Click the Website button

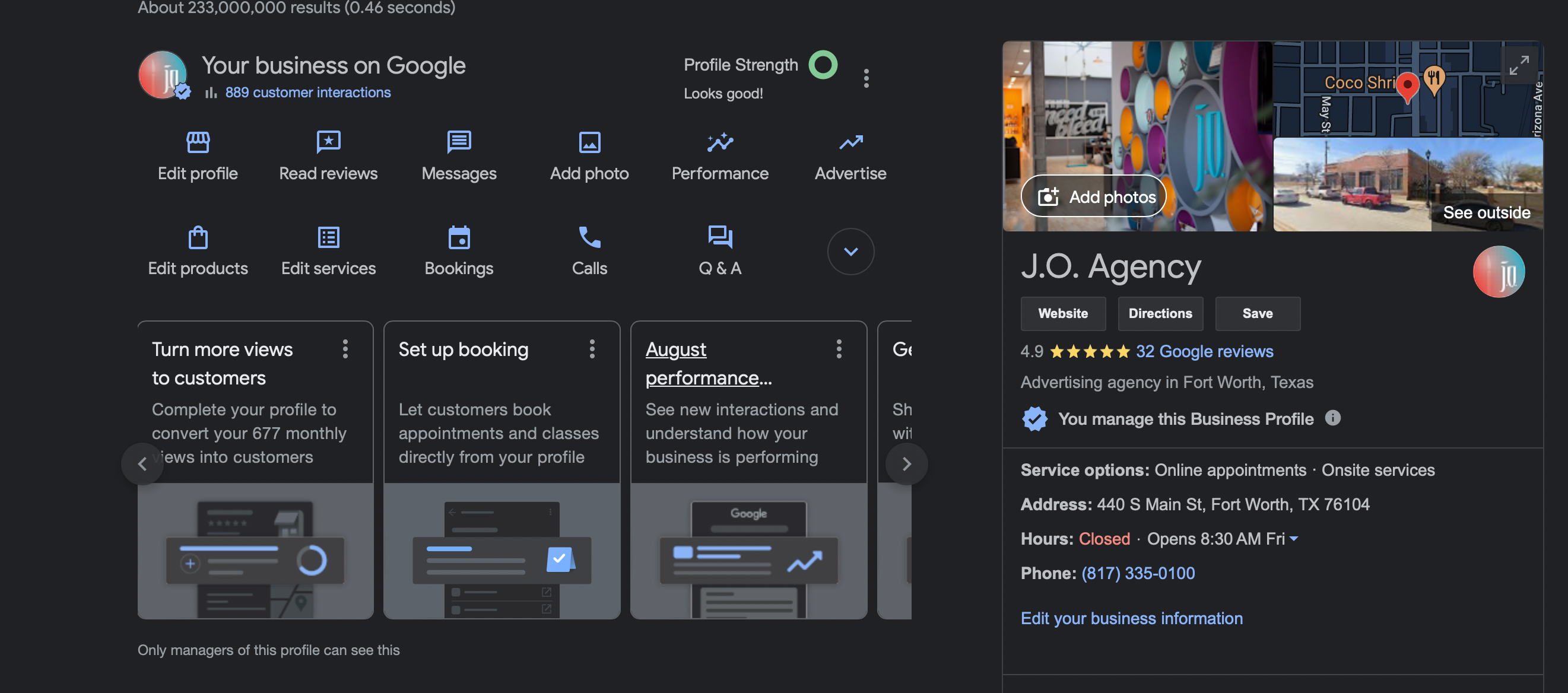1063,313
